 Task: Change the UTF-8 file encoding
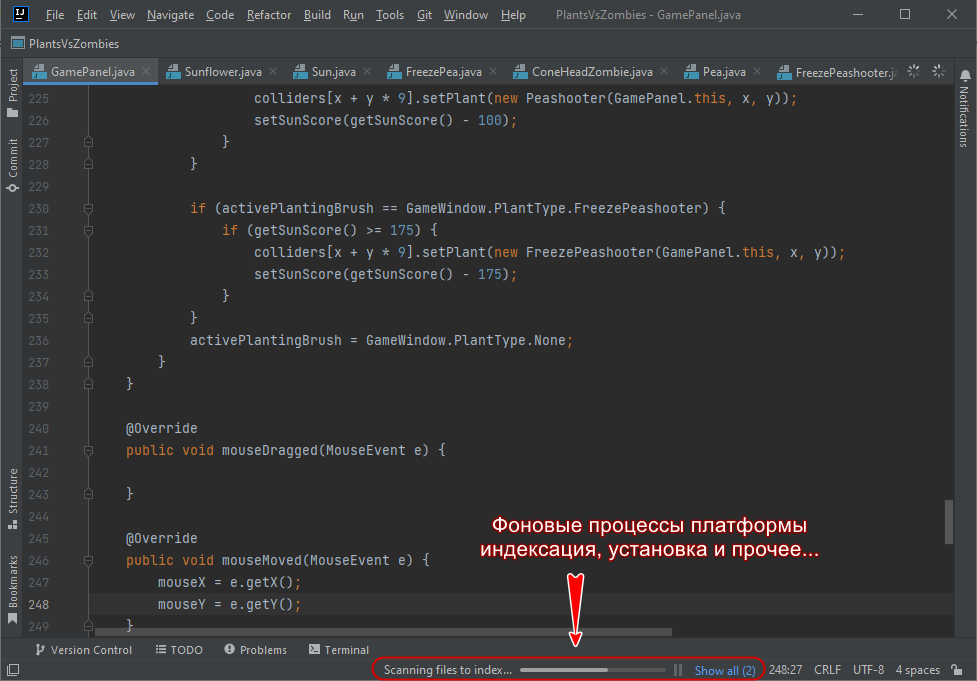point(868,670)
